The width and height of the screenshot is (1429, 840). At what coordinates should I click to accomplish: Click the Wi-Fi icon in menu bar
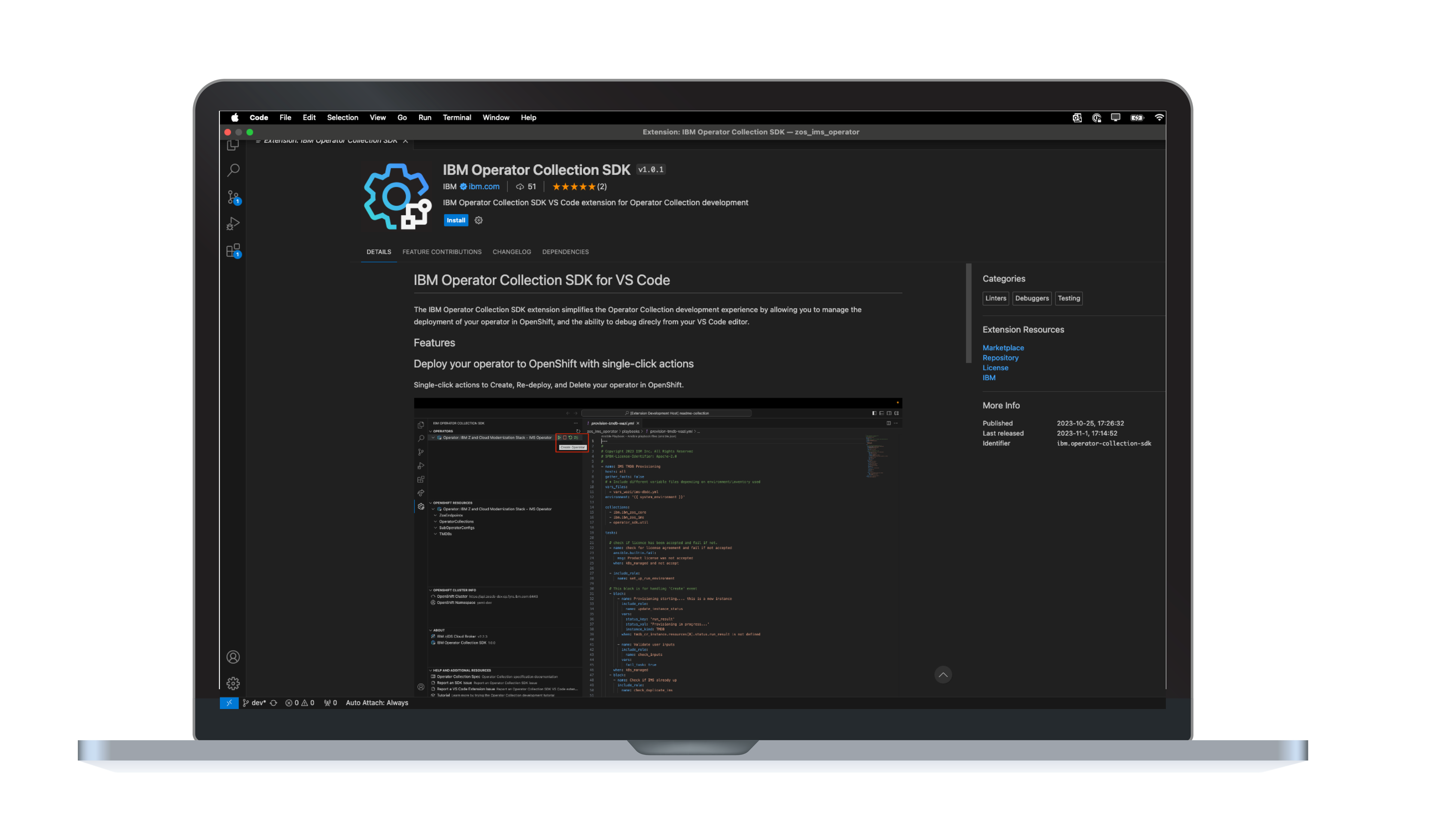point(1159,117)
